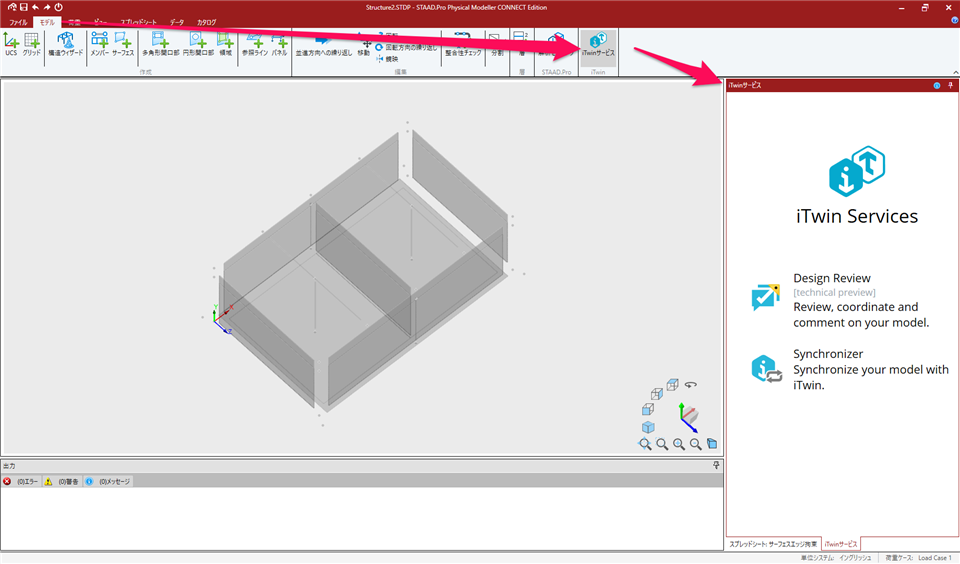Image resolution: width=960 pixels, height=564 pixels.
Task: Collapse the ribbon with chevron
Action: point(956,72)
